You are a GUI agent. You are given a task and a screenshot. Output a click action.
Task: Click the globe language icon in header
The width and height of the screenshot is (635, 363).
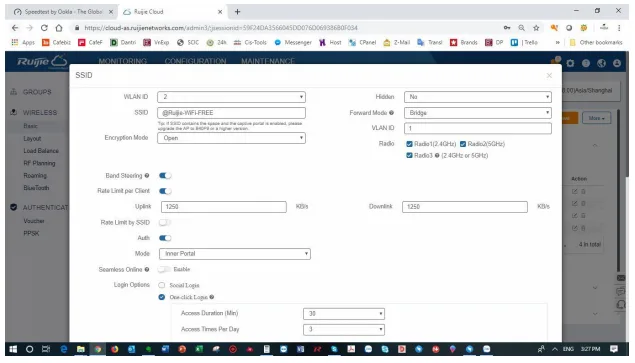click(601, 63)
